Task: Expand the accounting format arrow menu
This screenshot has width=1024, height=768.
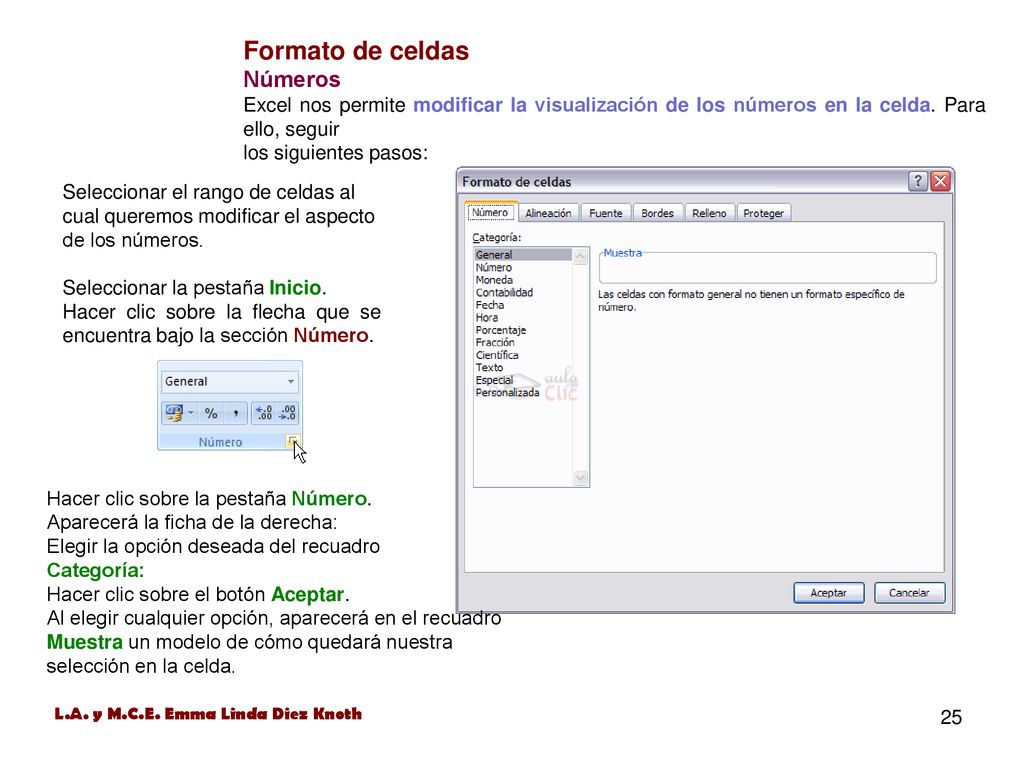Action: point(190,413)
